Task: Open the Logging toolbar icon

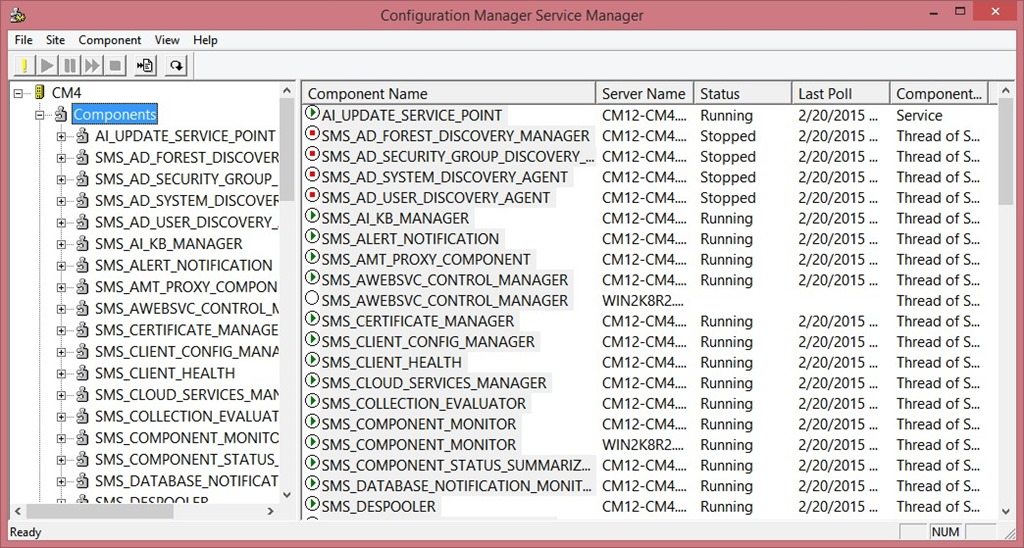Action: coord(145,65)
